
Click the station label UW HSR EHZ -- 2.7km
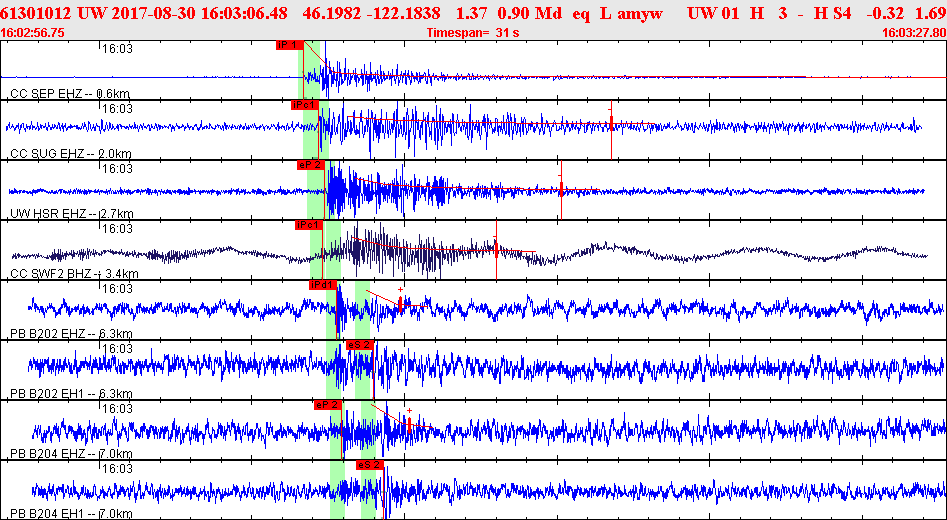point(72,213)
